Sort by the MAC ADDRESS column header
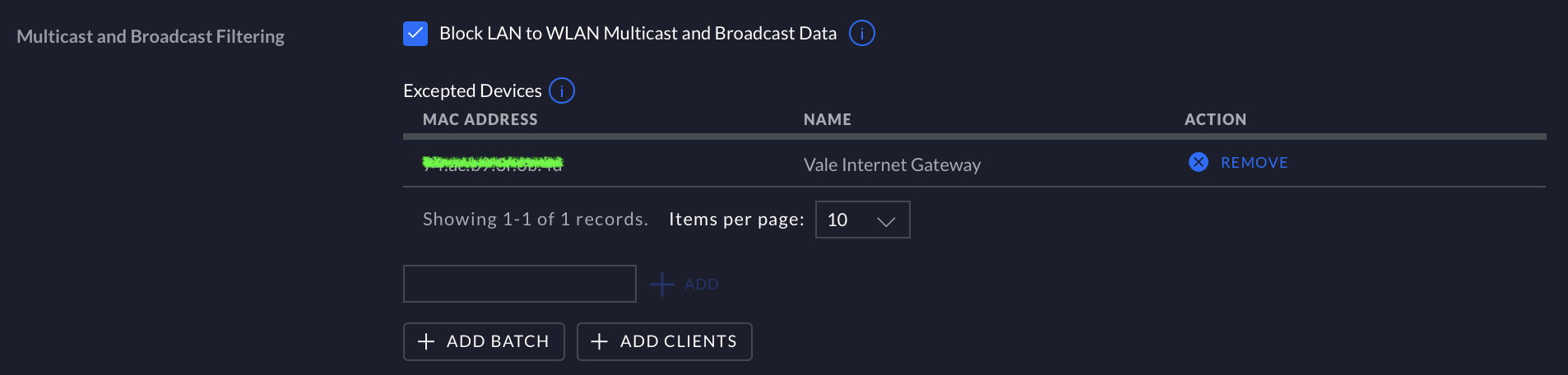The width and height of the screenshot is (1568, 375). [480, 120]
